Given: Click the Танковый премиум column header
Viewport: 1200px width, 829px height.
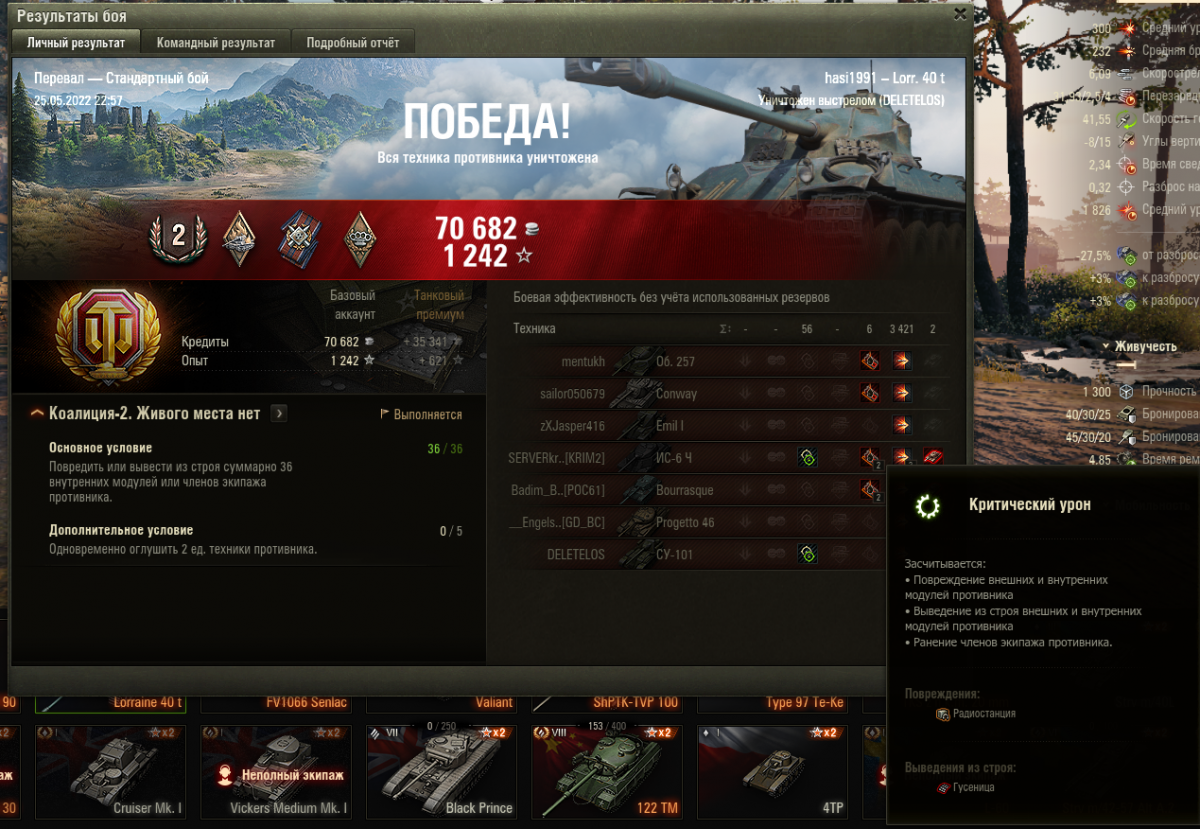Looking at the screenshot, I should pyautogui.click(x=439, y=305).
